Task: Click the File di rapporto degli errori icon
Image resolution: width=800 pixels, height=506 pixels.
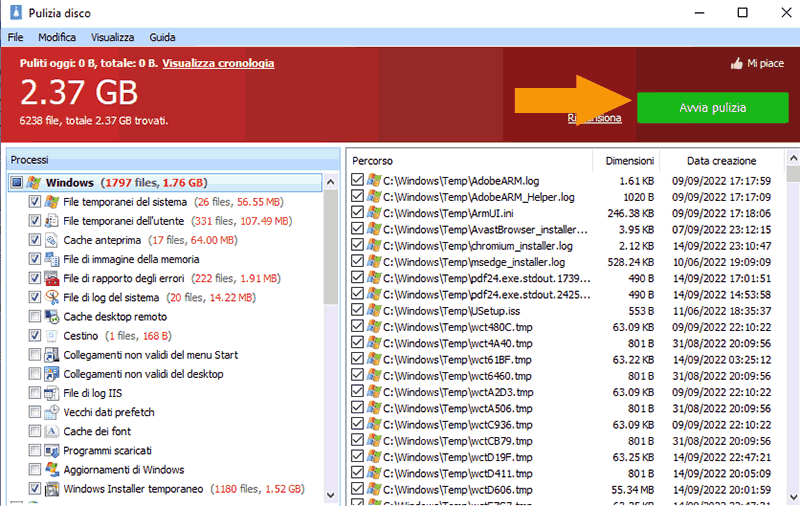Action: click(52, 278)
